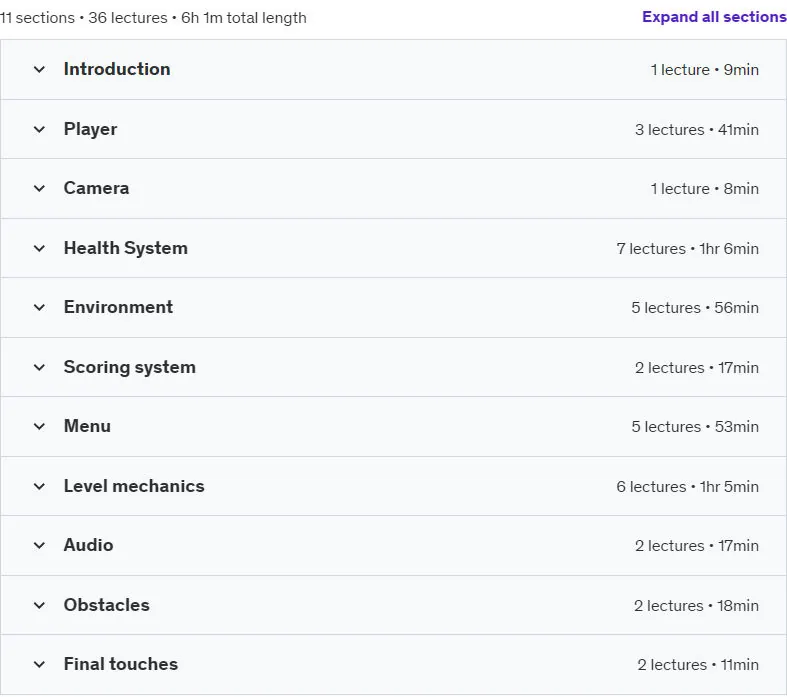Expand the Introduction section chevron
The width and height of the screenshot is (787, 697).
[x=39, y=69]
